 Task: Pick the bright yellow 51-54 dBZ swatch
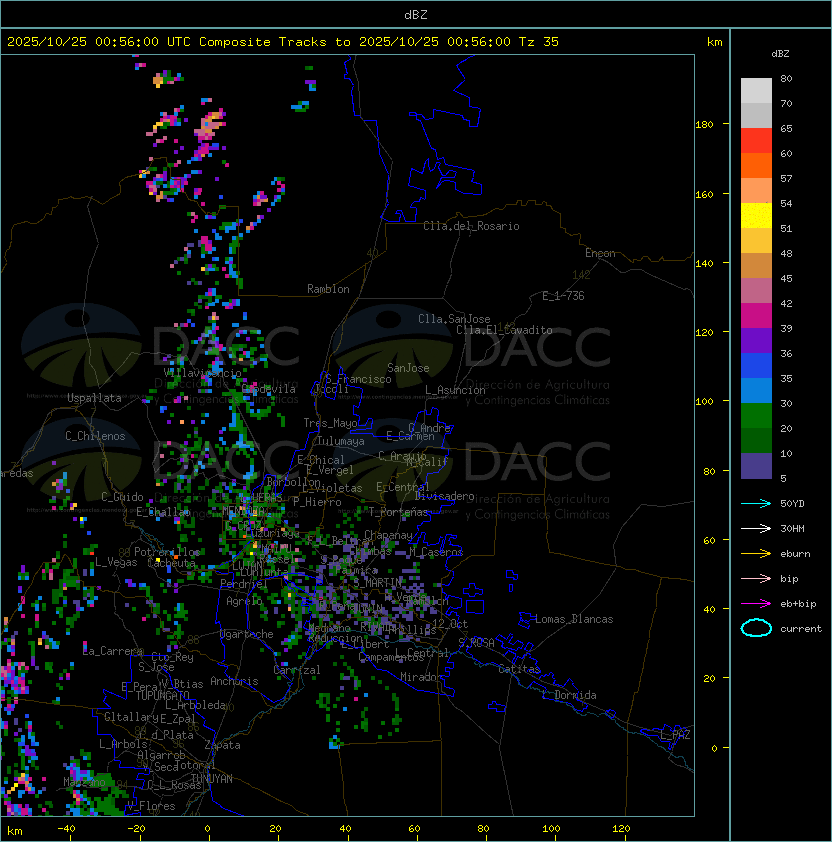point(756,215)
